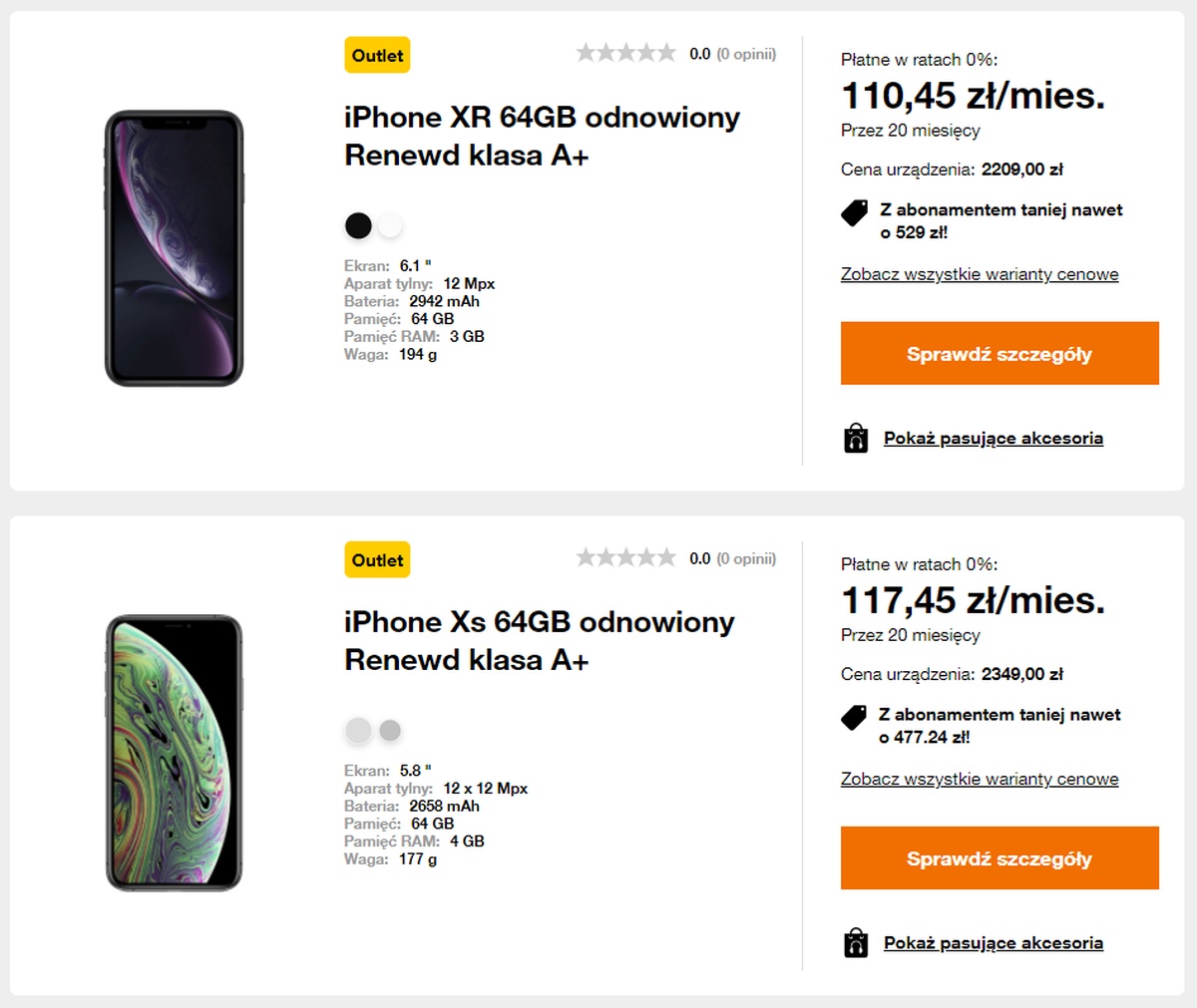Select the black color swatch for iPhone XR

coord(358,226)
